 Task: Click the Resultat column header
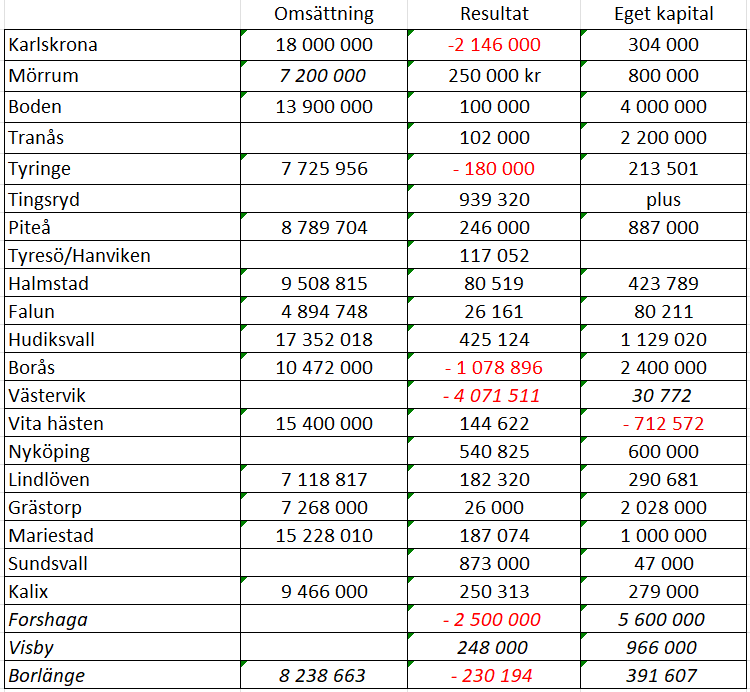tap(494, 14)
